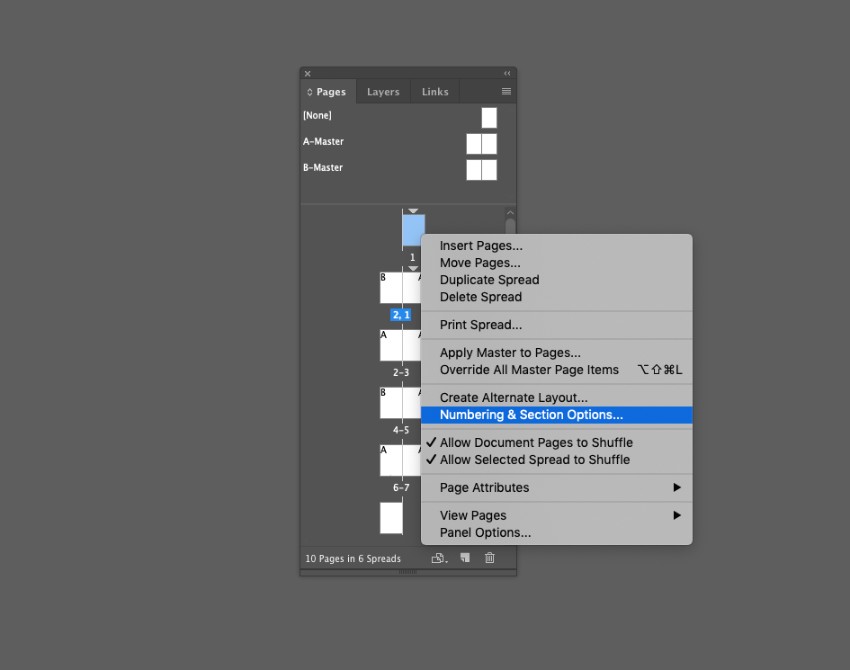Toggle Allow Document Pages to Shuffle

pos(556,442)
